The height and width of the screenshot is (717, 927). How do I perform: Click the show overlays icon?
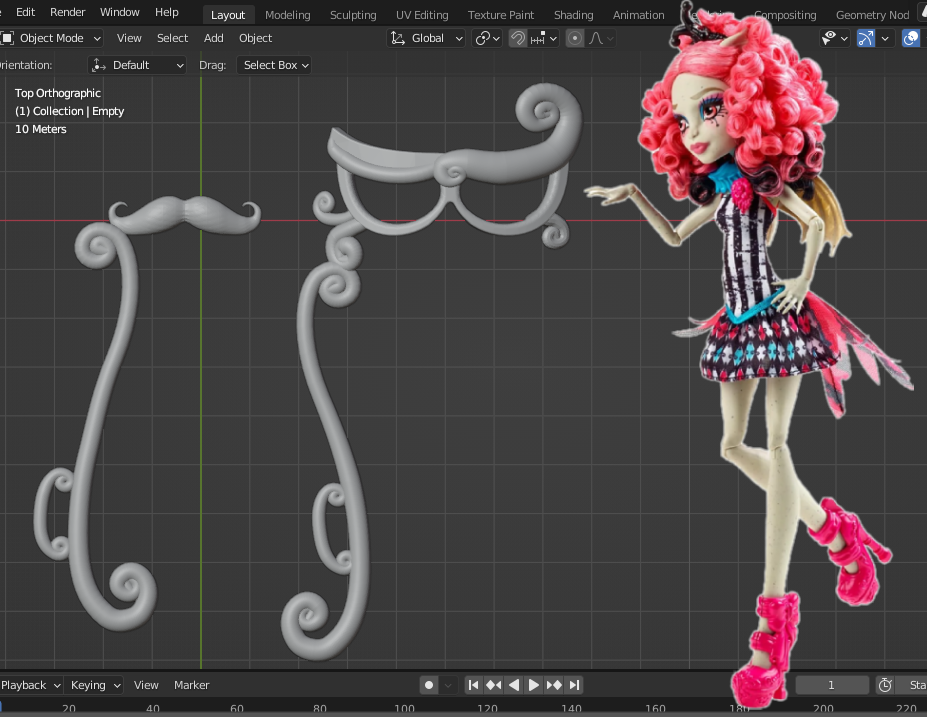pyautogui.click(x=911, y=38)
